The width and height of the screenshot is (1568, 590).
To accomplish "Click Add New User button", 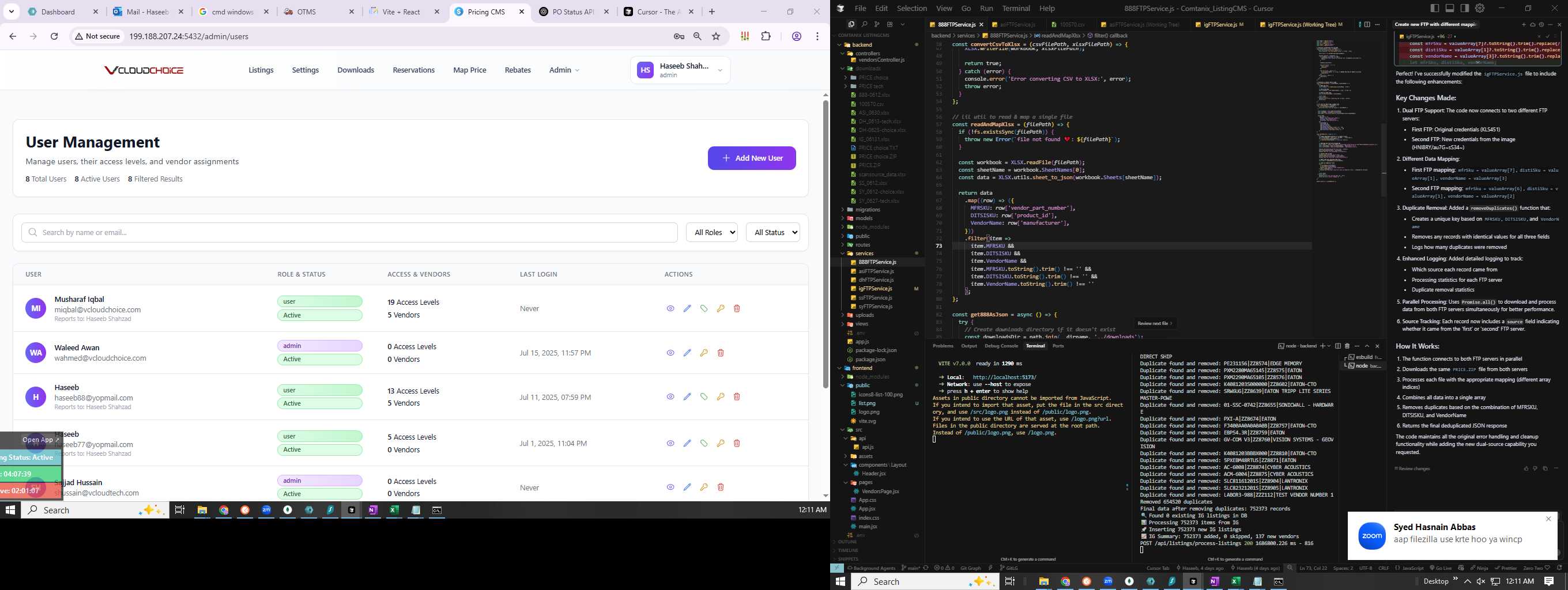I will point(752,158).
